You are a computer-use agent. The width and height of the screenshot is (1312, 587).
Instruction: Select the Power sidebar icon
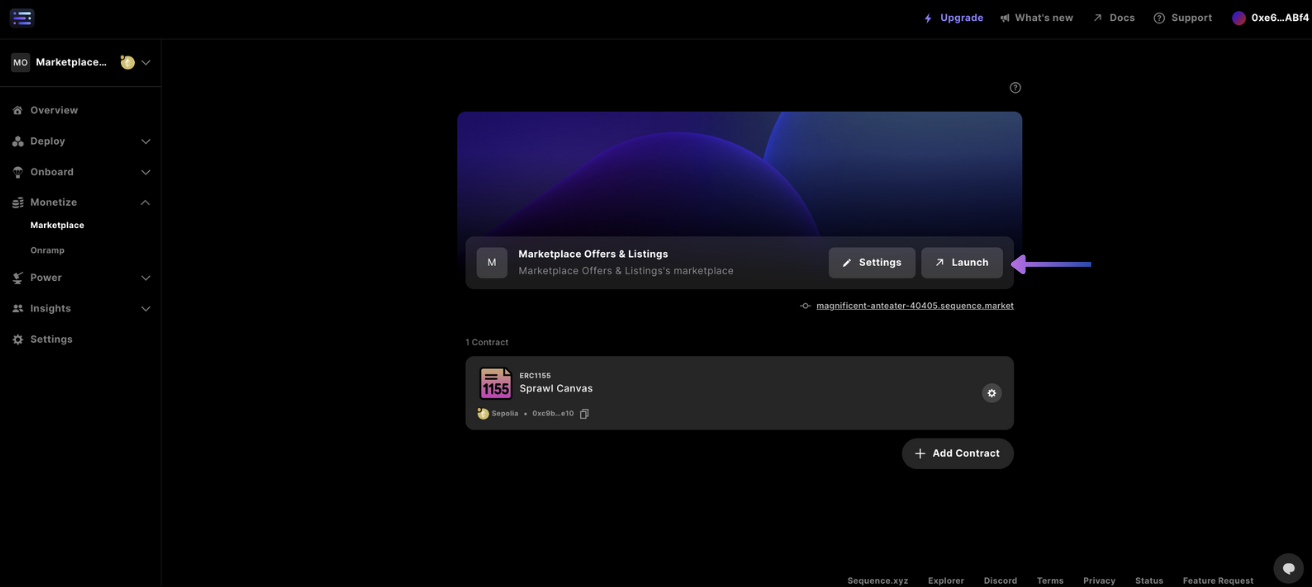(x=16, y=277)
